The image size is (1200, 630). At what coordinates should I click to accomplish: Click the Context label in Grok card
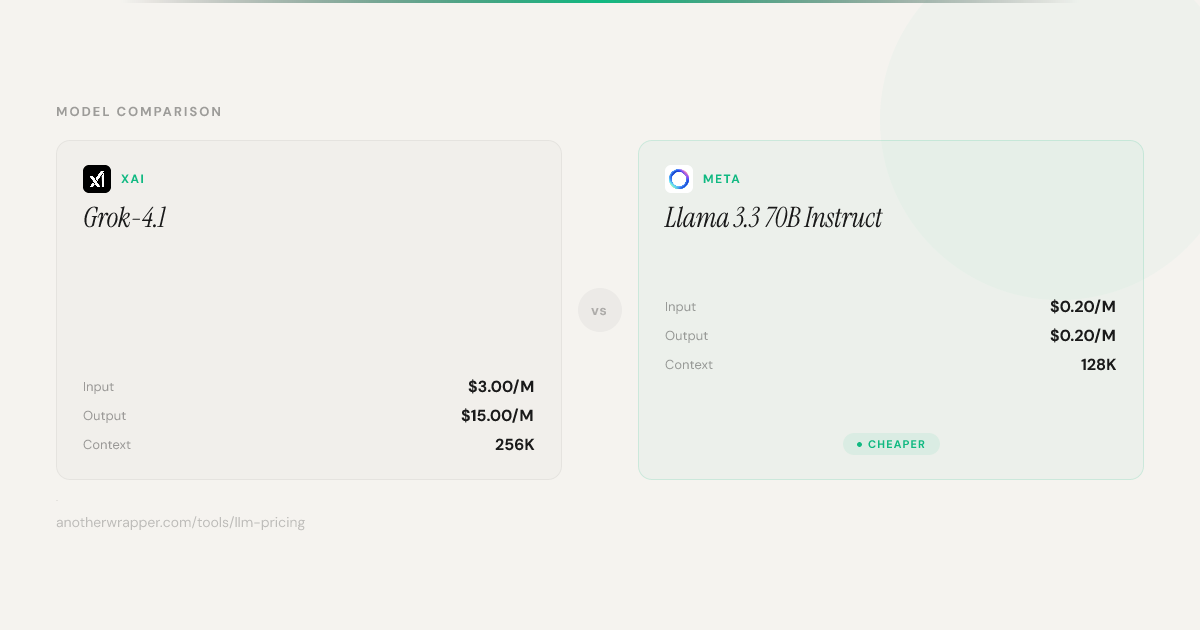pos(107,445)
